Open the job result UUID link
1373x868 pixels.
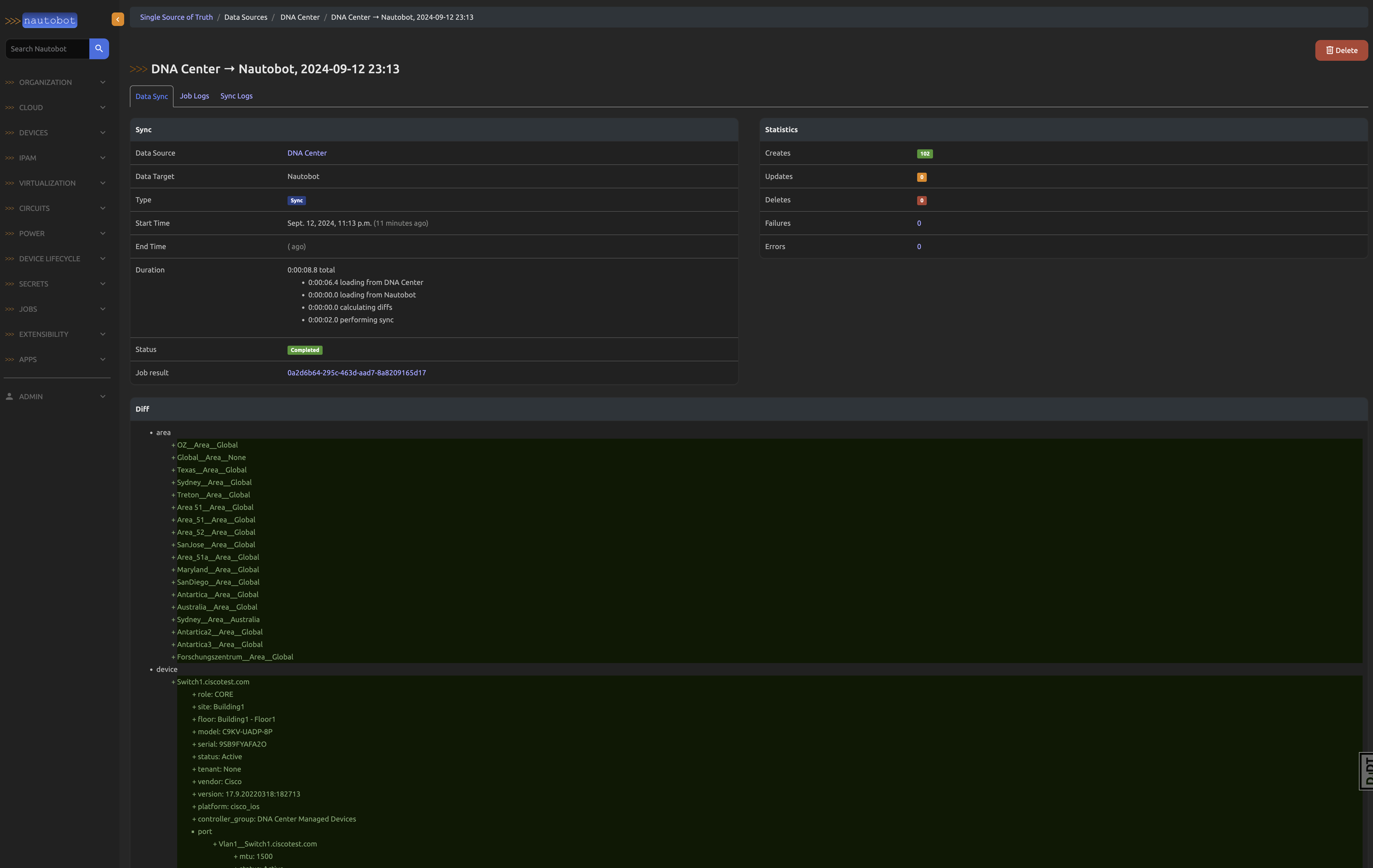[x=356, y=373]
